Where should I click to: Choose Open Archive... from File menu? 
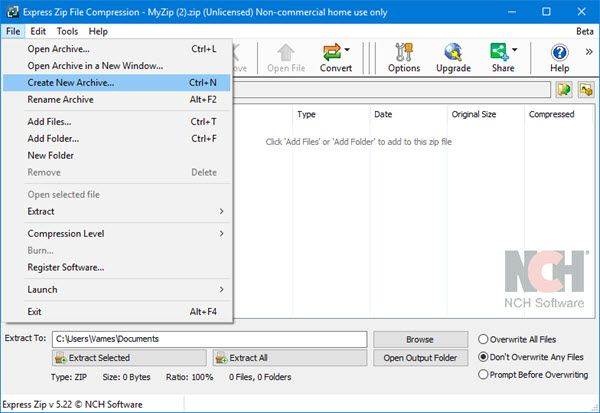tap(117, 49)
